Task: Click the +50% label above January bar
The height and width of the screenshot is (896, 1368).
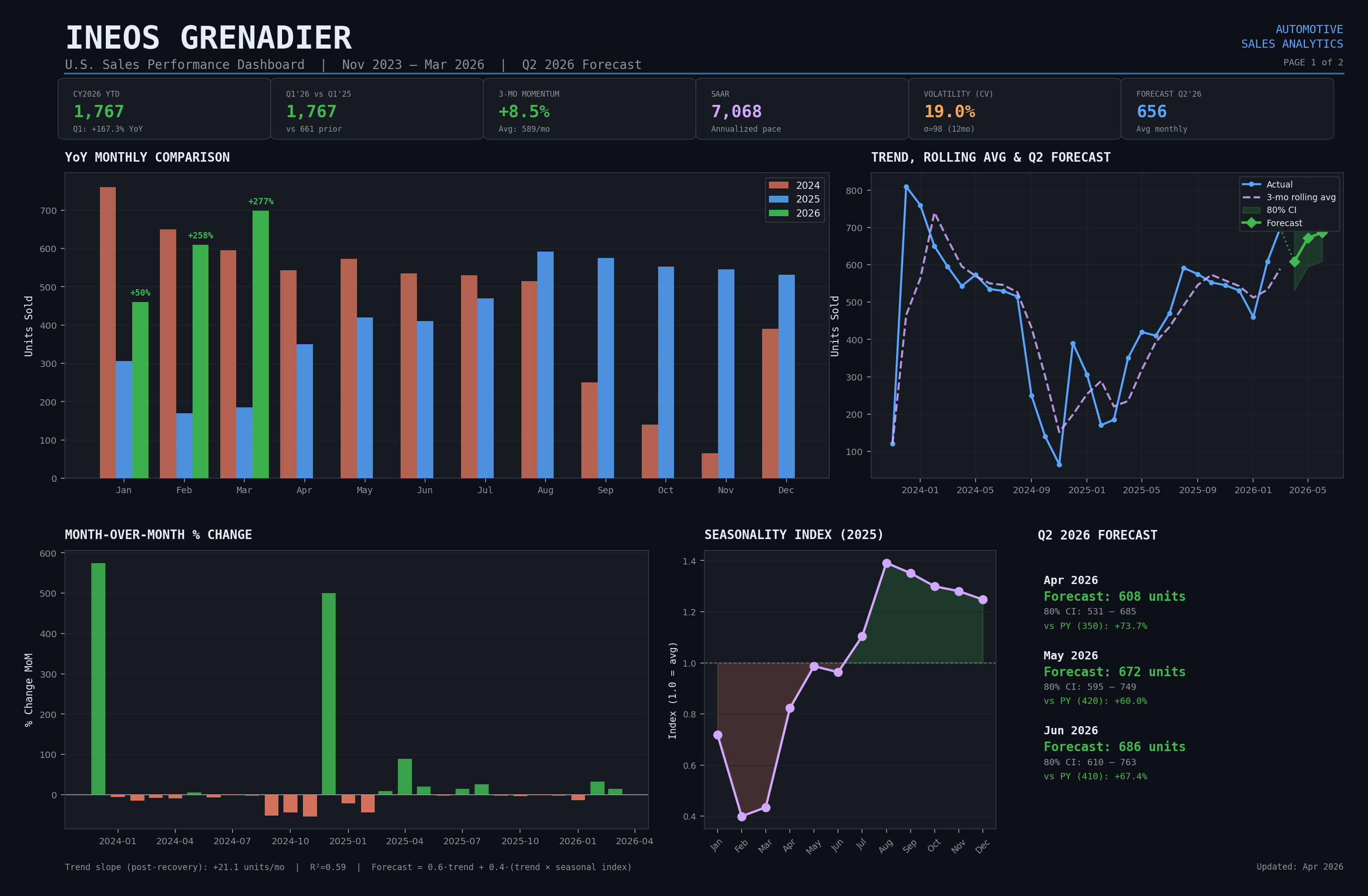Action: click(x=140, y=292)
